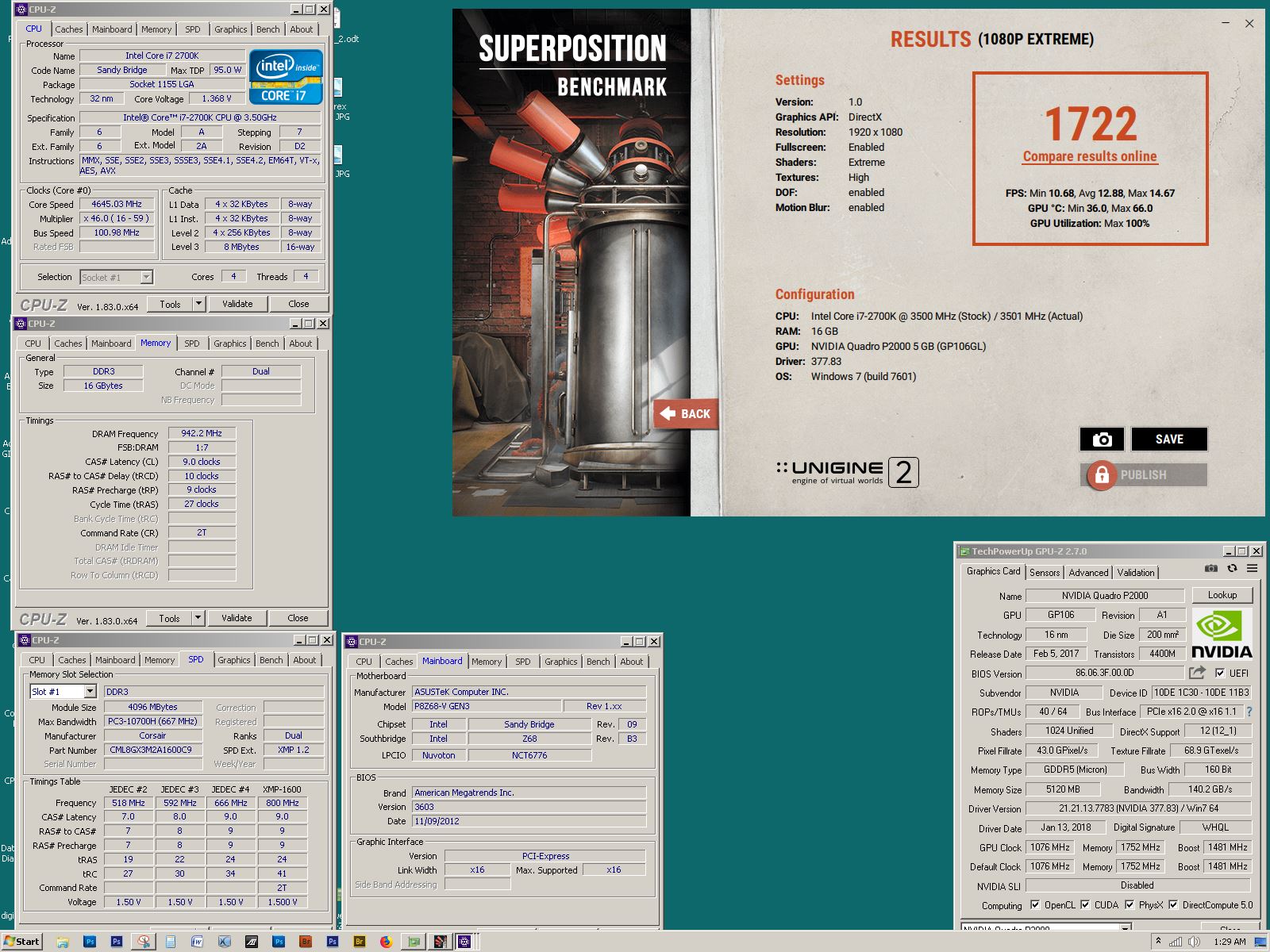Switch to Superposition benchmark taskbar icon
This screenshot has height=952, width=1270.
[x=439, y=942]
